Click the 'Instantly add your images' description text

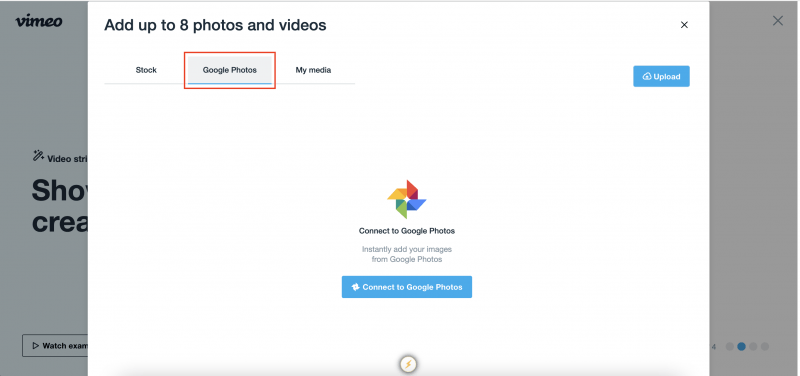(x=407, y=254)
